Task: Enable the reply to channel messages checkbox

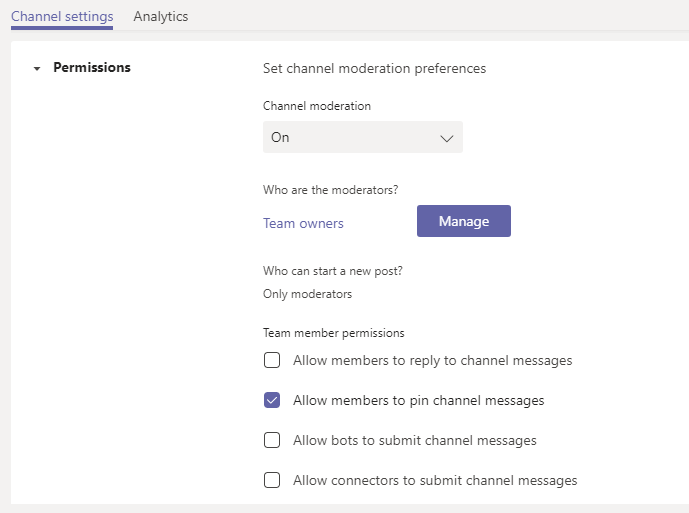Action: (x=272, y=360)
